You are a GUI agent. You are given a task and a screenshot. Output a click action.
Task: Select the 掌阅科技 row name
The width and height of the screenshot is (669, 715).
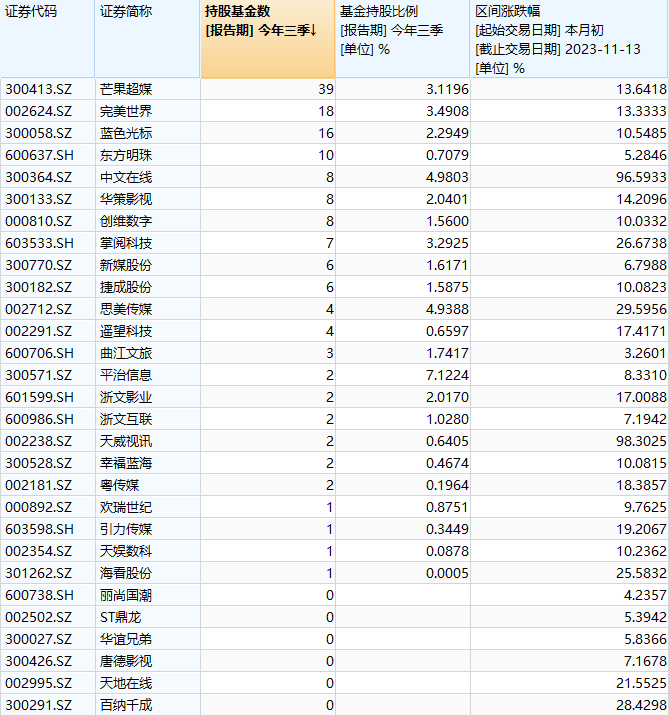(x=126, y=243)
